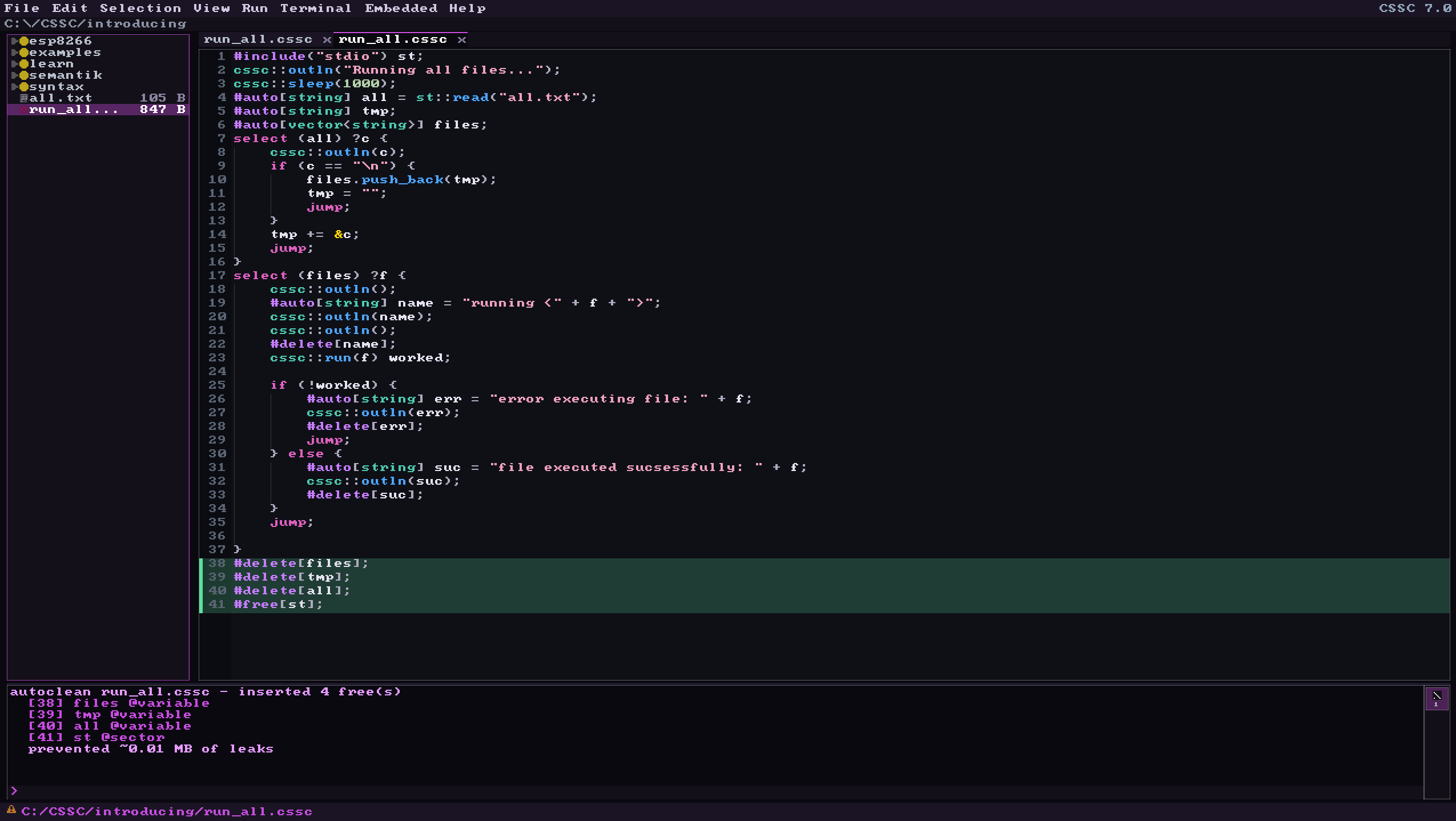This screenshot has height=821, width=1456.
Task: Click the 105 B size of all.txt
Action: tap(163, 98)
